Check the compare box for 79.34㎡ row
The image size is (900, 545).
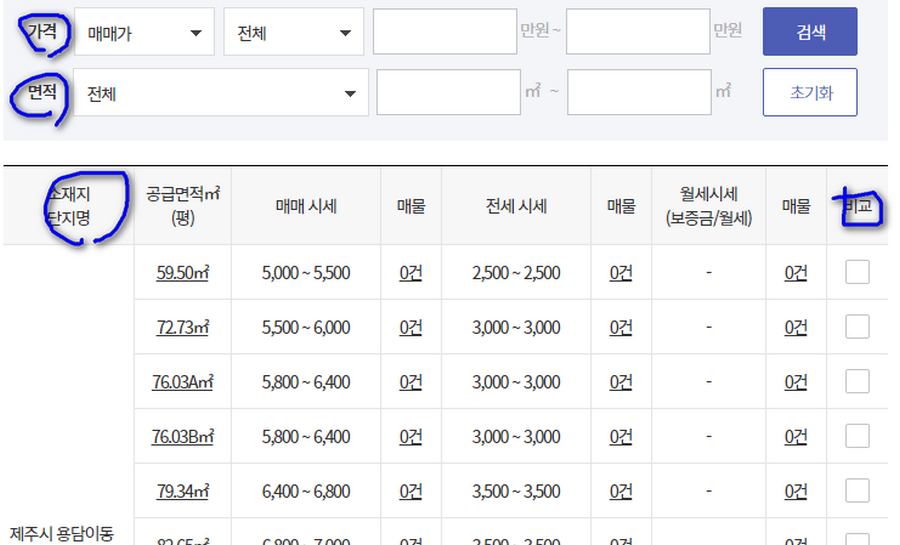857,490
